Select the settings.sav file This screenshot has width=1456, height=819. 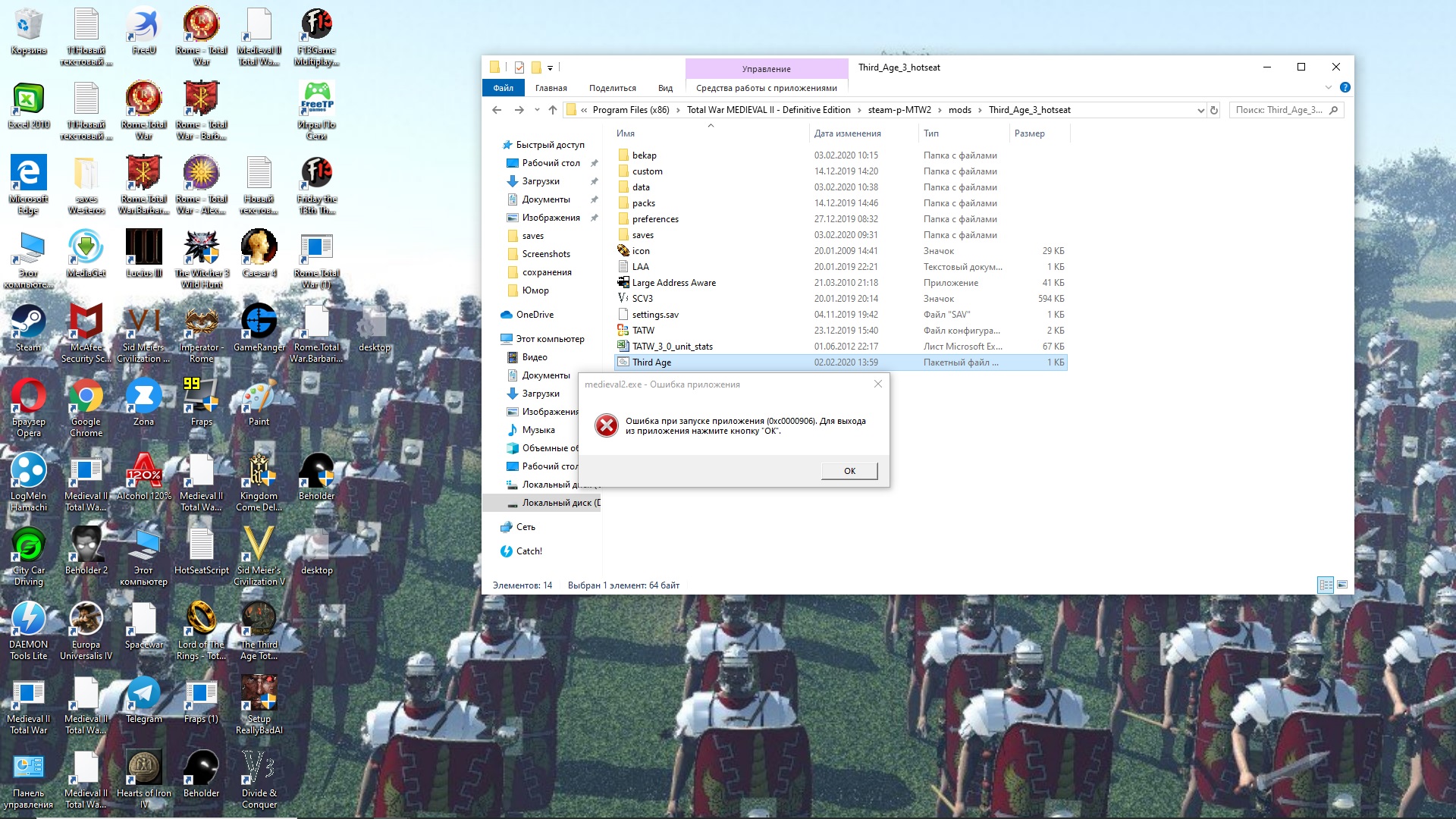tap(840, 315)
